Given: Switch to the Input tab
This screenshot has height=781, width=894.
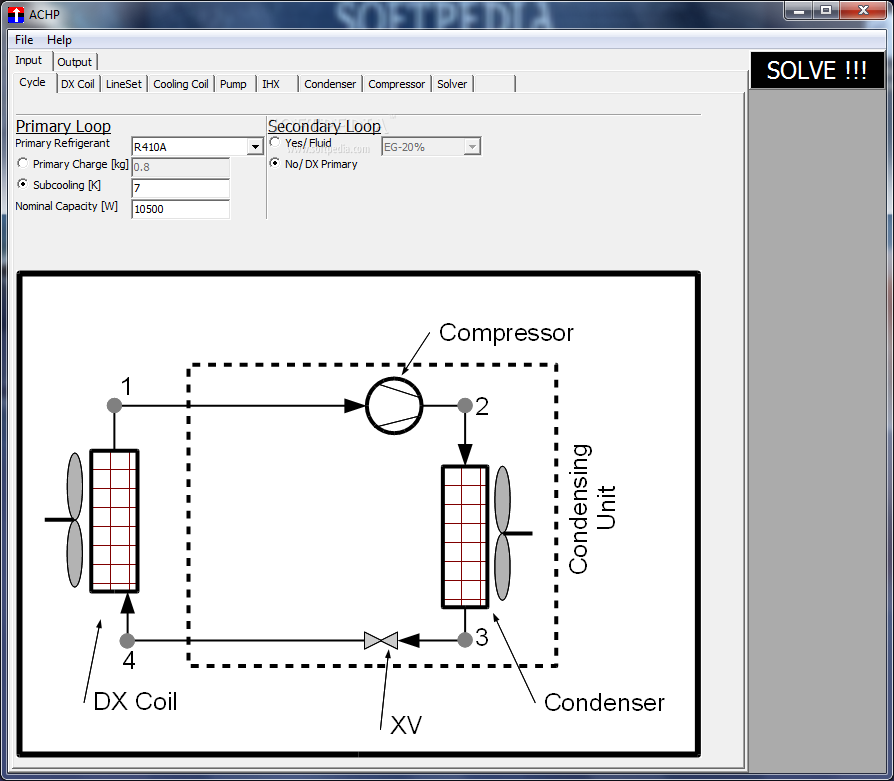Looking at the screenshot, I should [29, 60].
